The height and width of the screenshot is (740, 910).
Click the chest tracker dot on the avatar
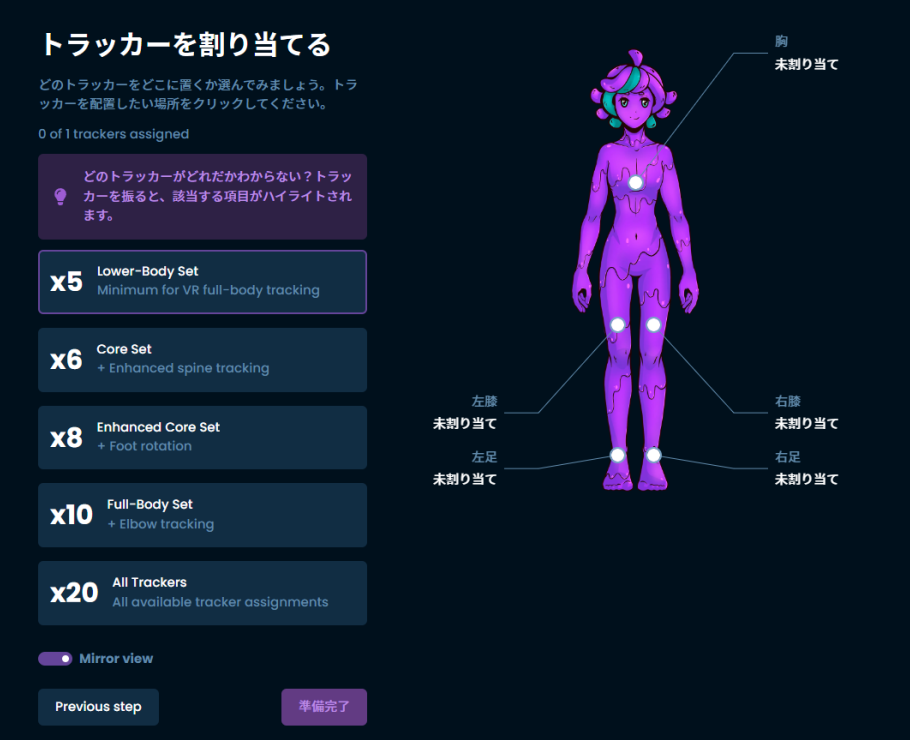pyautogui.click(x=635, y=182)
